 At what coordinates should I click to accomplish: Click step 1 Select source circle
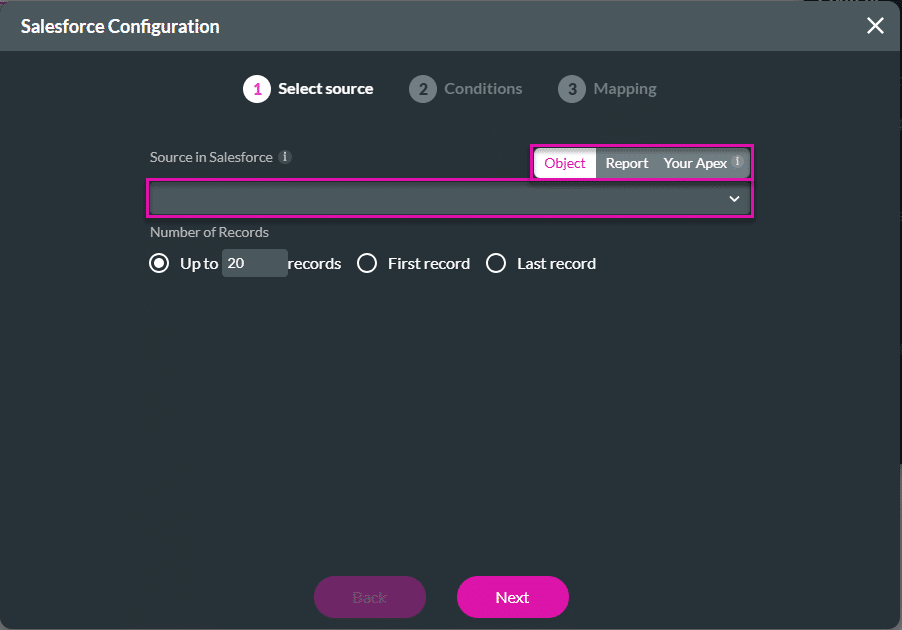(x=256, y=89)
